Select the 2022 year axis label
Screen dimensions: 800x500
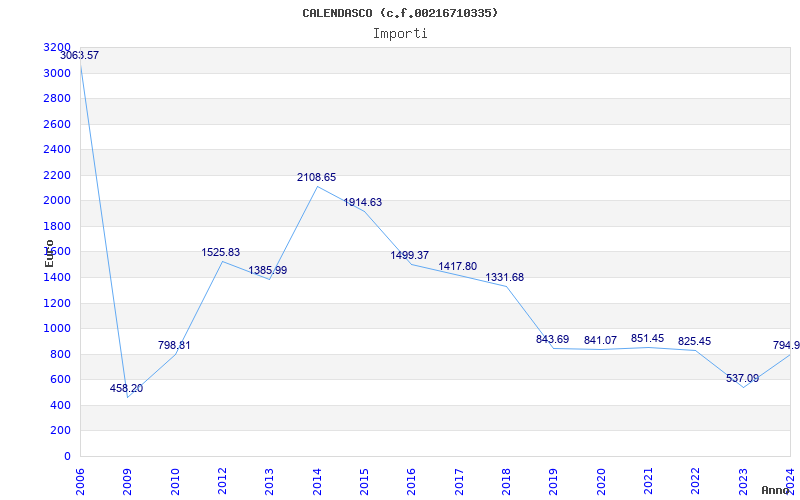coord(696,482)
